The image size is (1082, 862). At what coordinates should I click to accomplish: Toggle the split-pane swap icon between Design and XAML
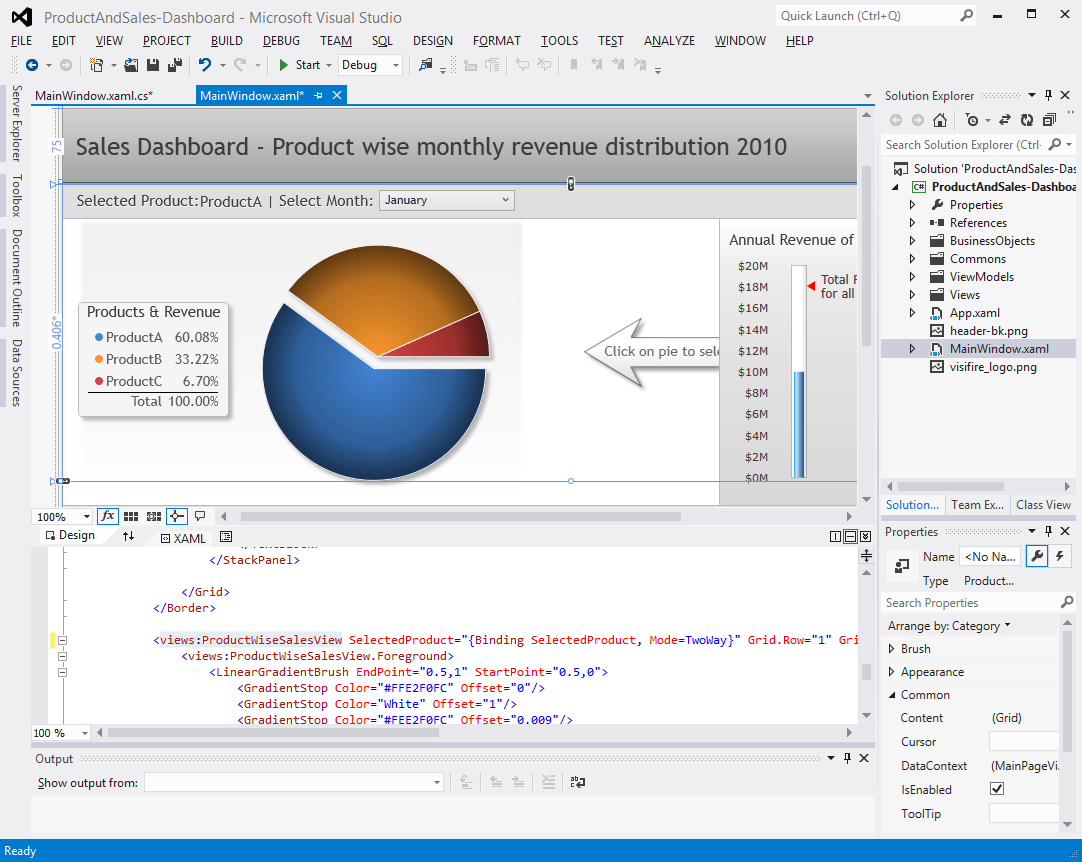pyautogui.click(x=129, y=536)
